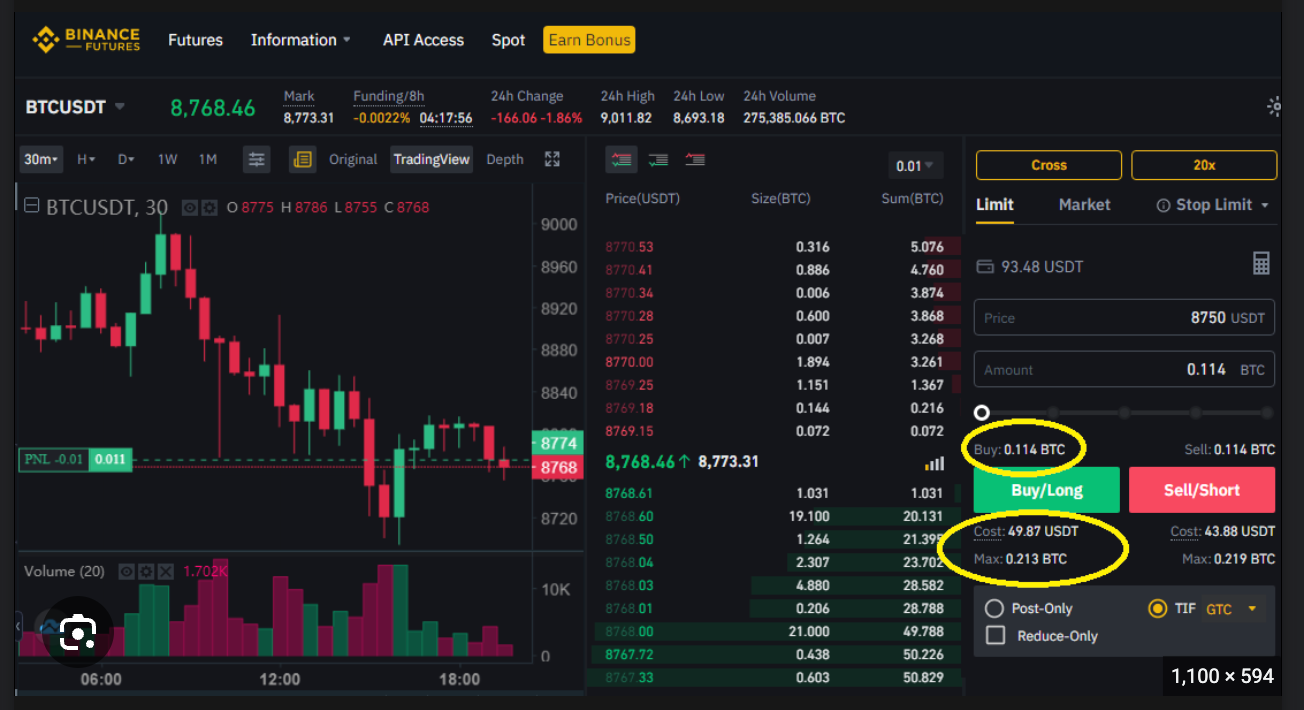Screen dimensions: 1304x710
Task: Click the amount percentage slider handle
Action: [x=981, y=412]
